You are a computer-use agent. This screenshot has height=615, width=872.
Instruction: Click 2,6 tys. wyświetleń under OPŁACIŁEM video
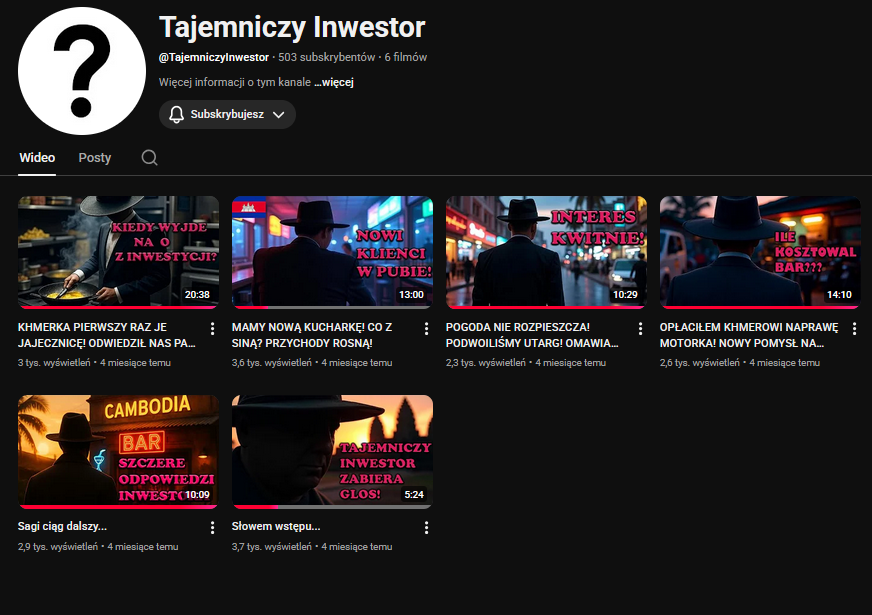[700, 363]
